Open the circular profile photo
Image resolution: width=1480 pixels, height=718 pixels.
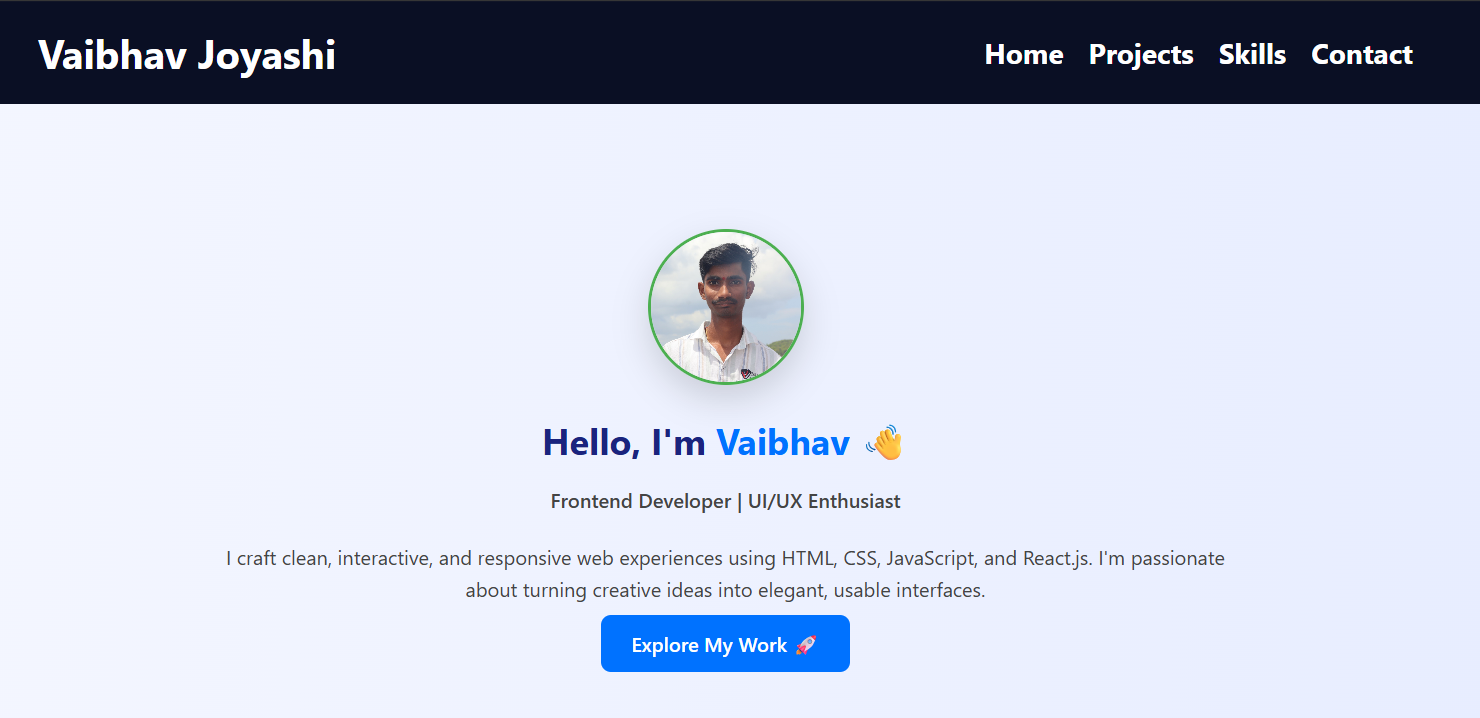726,306
